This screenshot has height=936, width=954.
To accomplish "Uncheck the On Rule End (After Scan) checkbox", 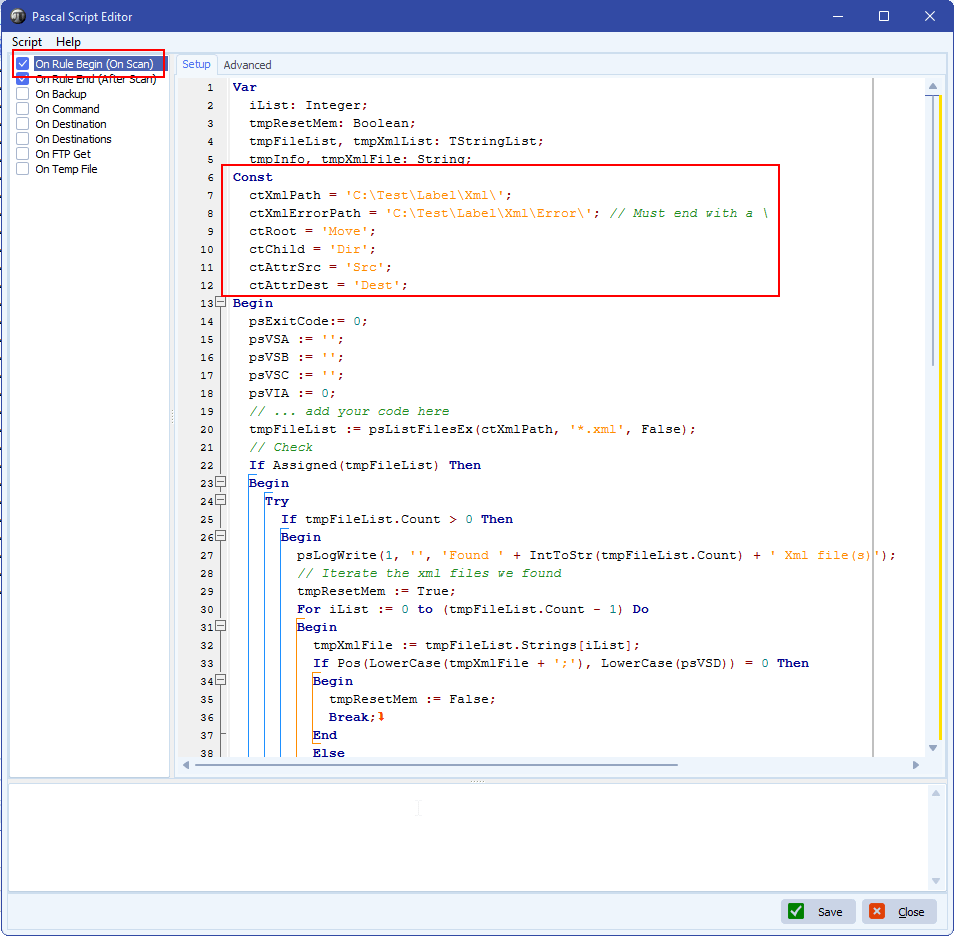I will tap(23, 79).
